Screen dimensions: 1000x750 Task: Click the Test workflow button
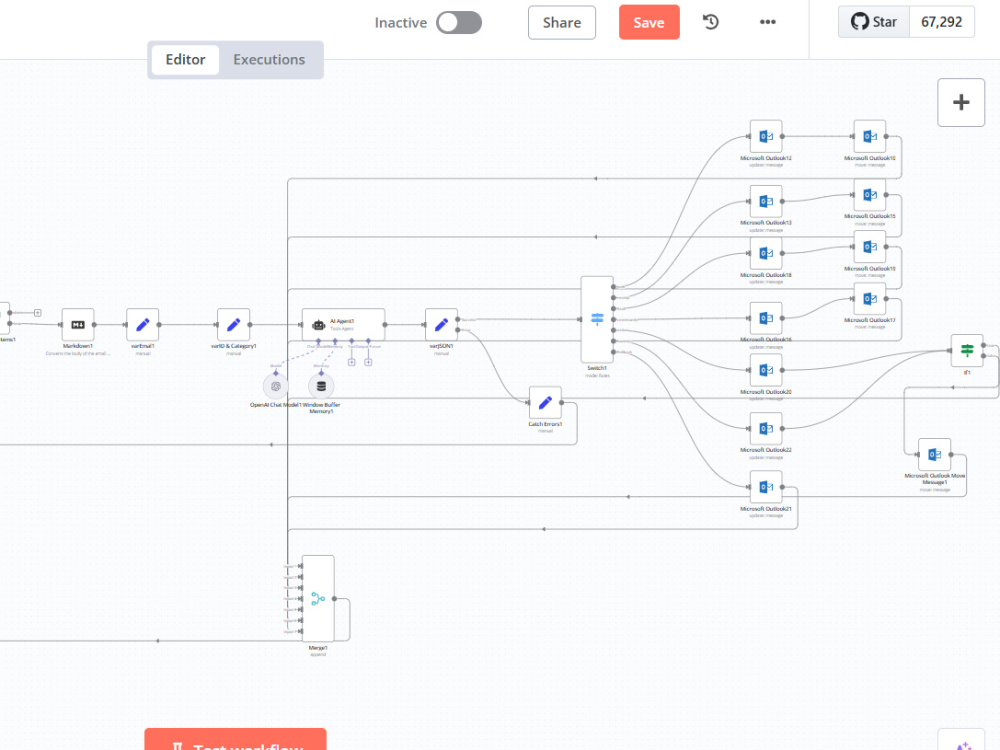pos(235,740)
